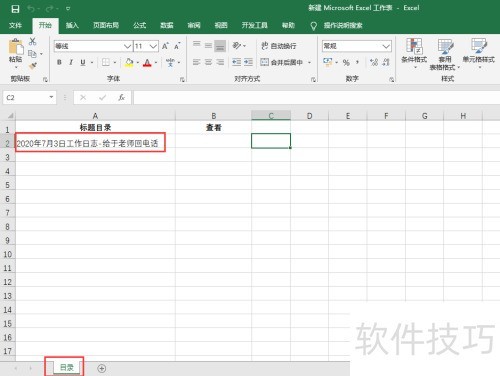This screenshot has width=500, height=376.
Task: Click Increase Decimal icon
Action: [x=374, y=62]
